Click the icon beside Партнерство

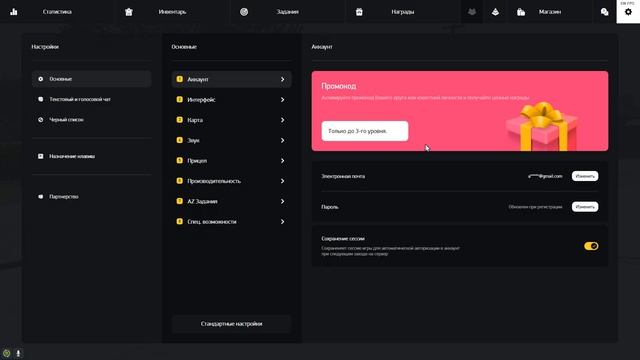pos(40,196)
